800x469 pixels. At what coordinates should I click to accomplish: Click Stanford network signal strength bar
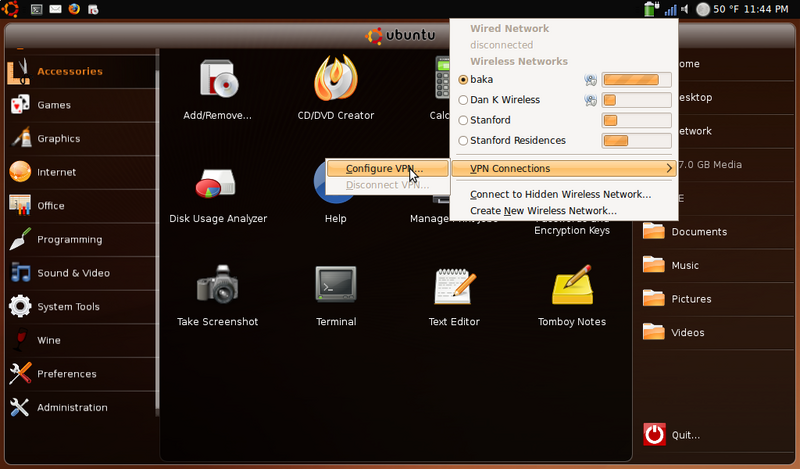(636, 120)
